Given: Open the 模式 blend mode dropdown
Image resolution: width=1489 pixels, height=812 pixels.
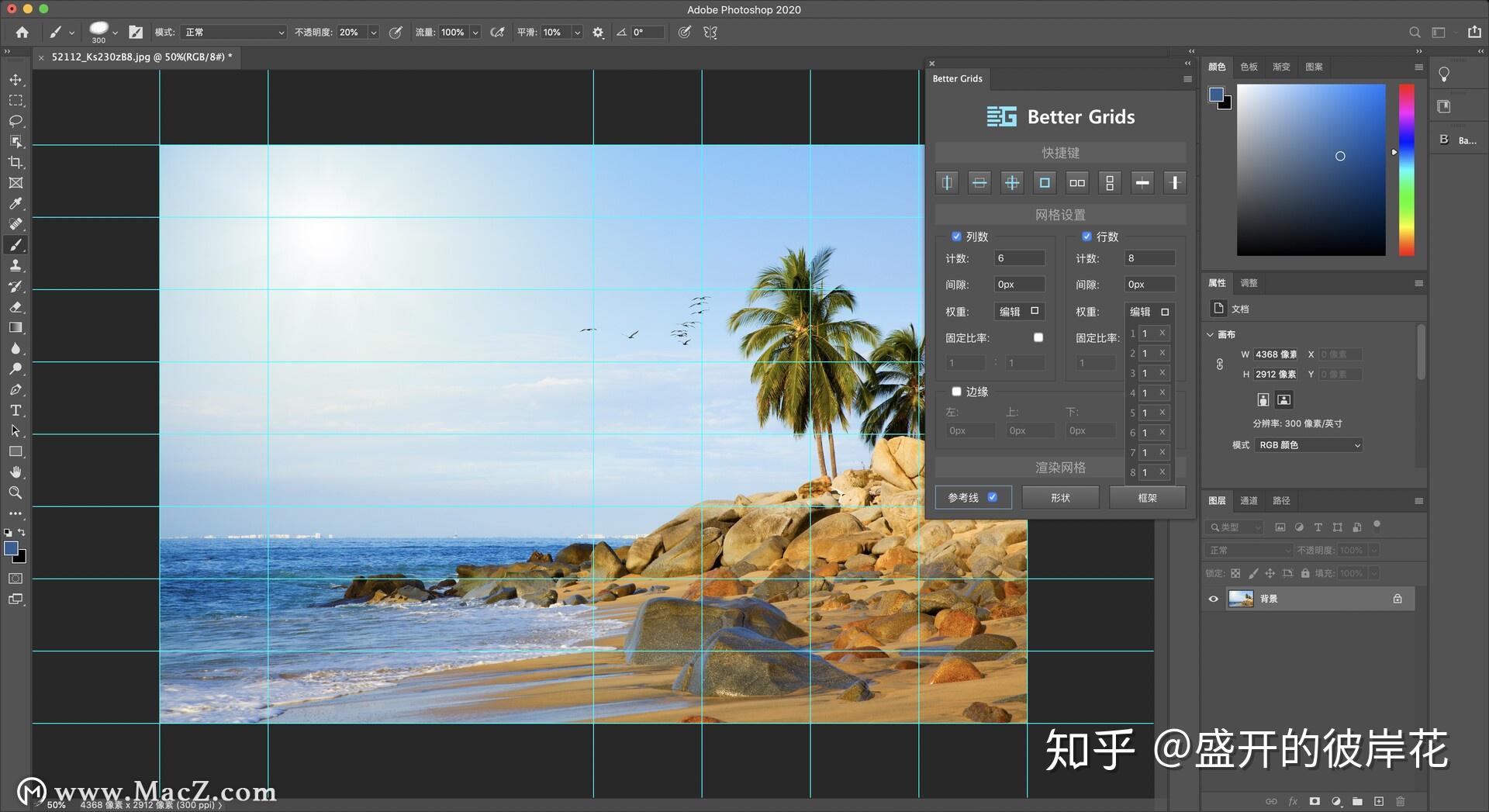Looking at the screenshot, I should tap(233, 33).
